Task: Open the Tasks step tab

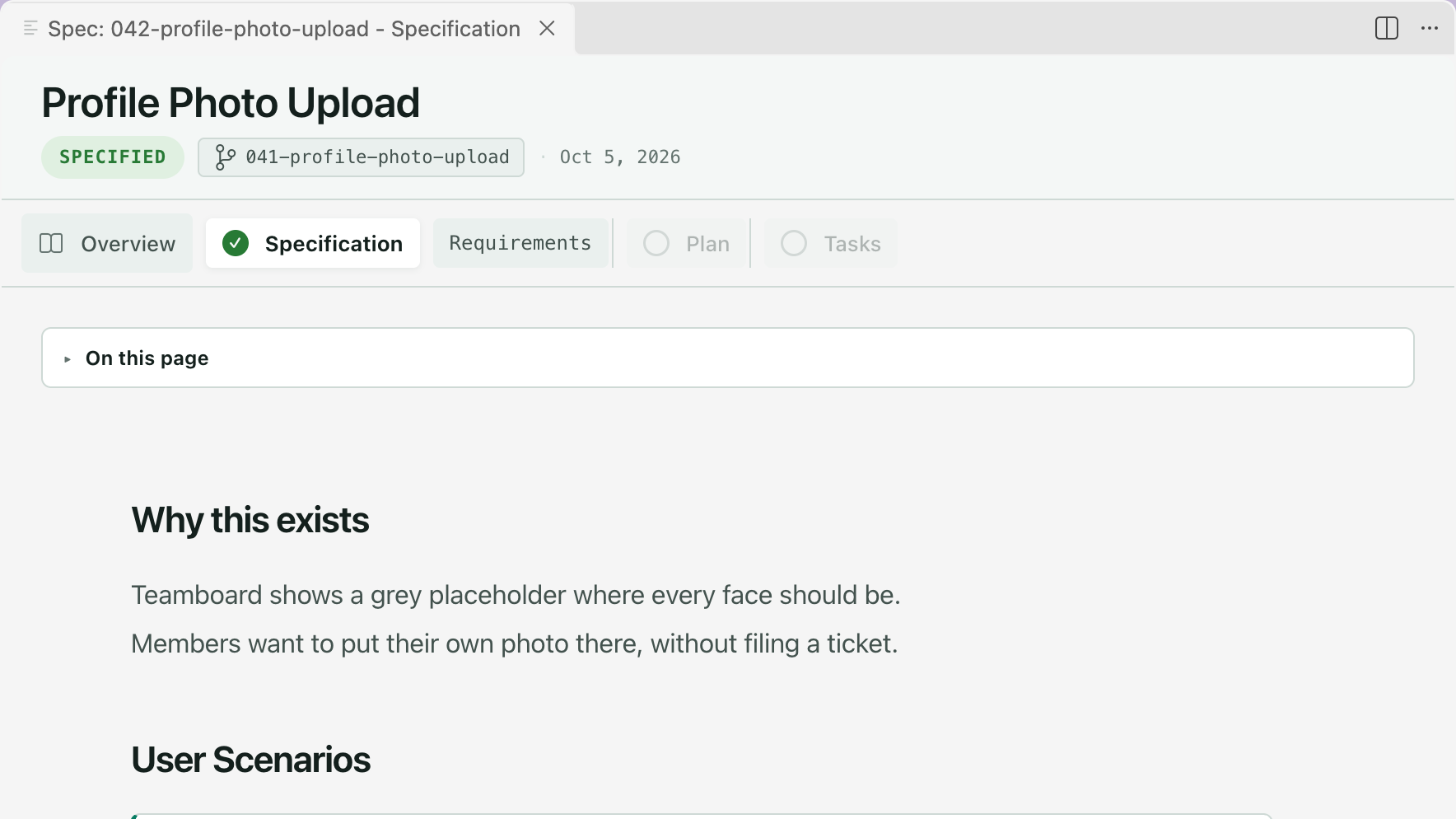Action: [831, 244]
